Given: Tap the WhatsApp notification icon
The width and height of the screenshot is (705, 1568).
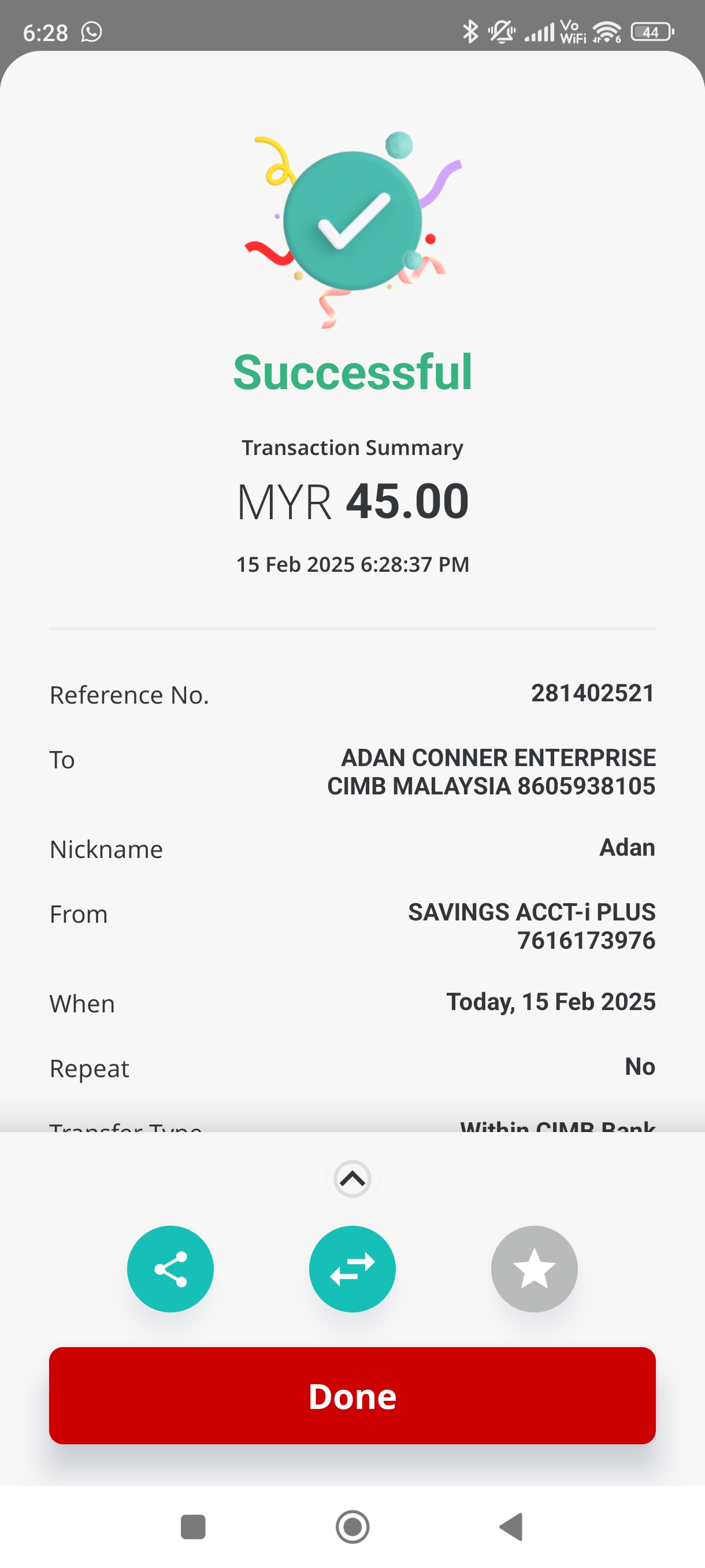Looking at the screenshot, I should (x=92, y=32).
